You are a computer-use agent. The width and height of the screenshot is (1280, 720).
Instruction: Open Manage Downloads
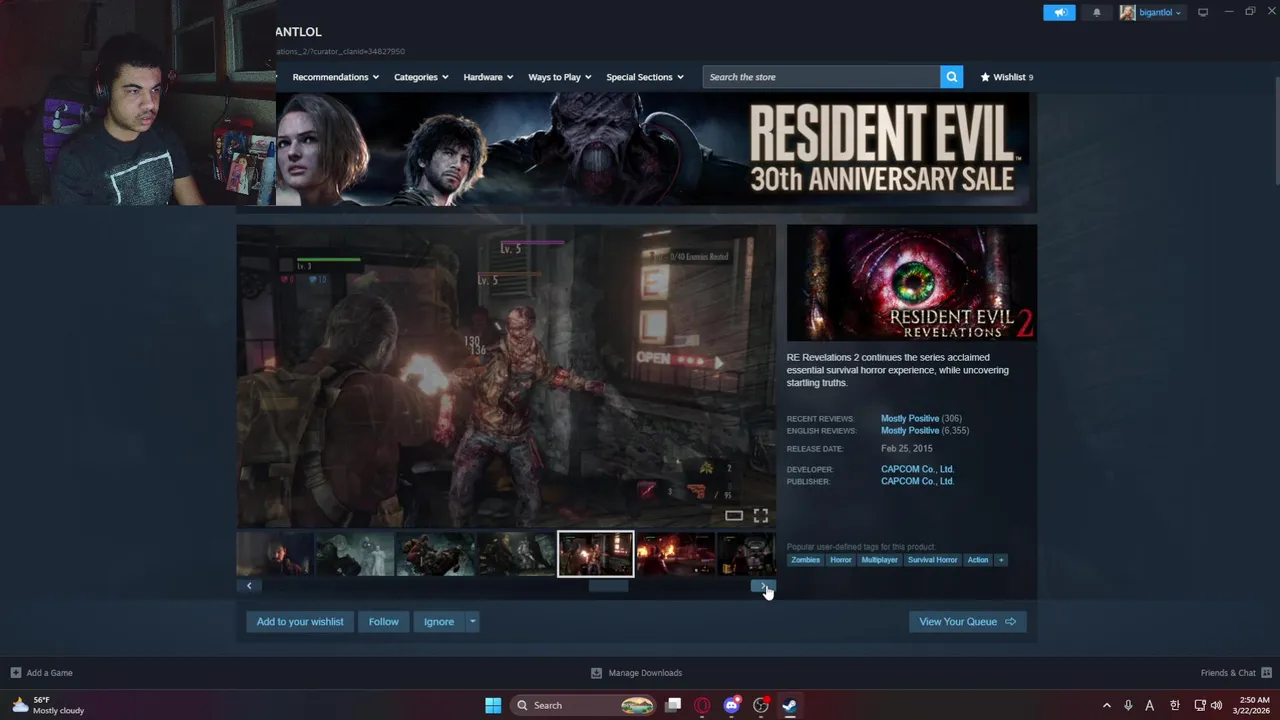pos(636,673)
